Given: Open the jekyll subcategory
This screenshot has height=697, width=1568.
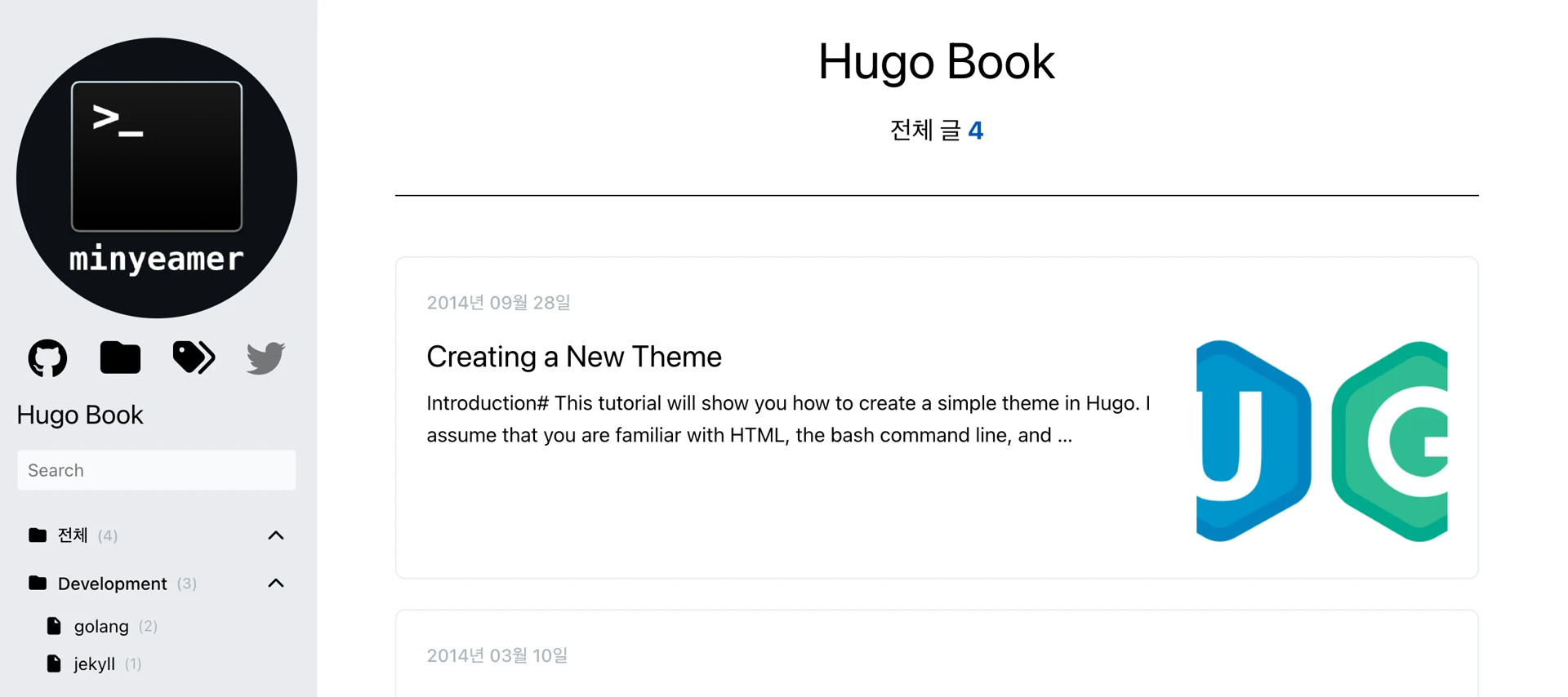Looking at the screenshot, I should 95,664.
